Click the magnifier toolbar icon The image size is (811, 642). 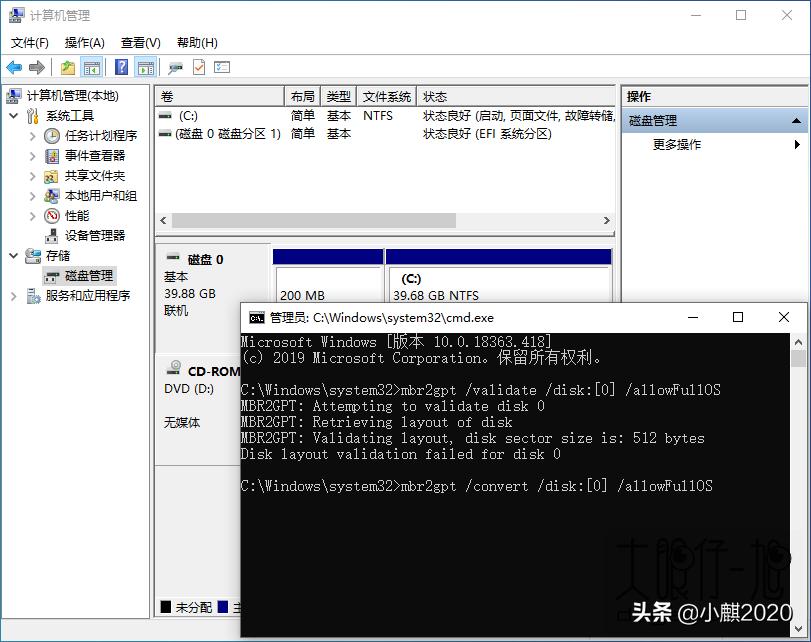coord(173,67)
